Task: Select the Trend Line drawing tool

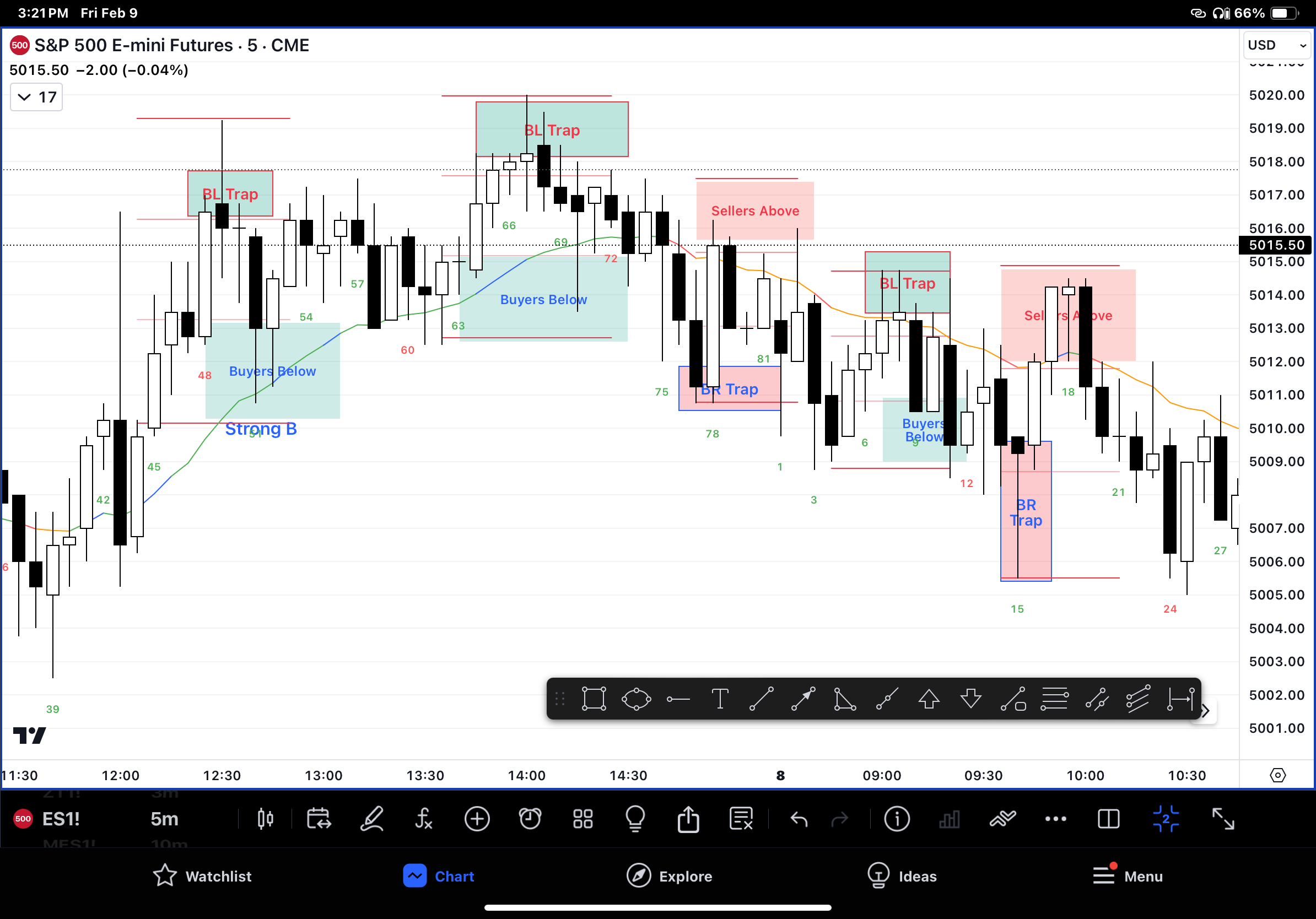Action: (762, 700)
